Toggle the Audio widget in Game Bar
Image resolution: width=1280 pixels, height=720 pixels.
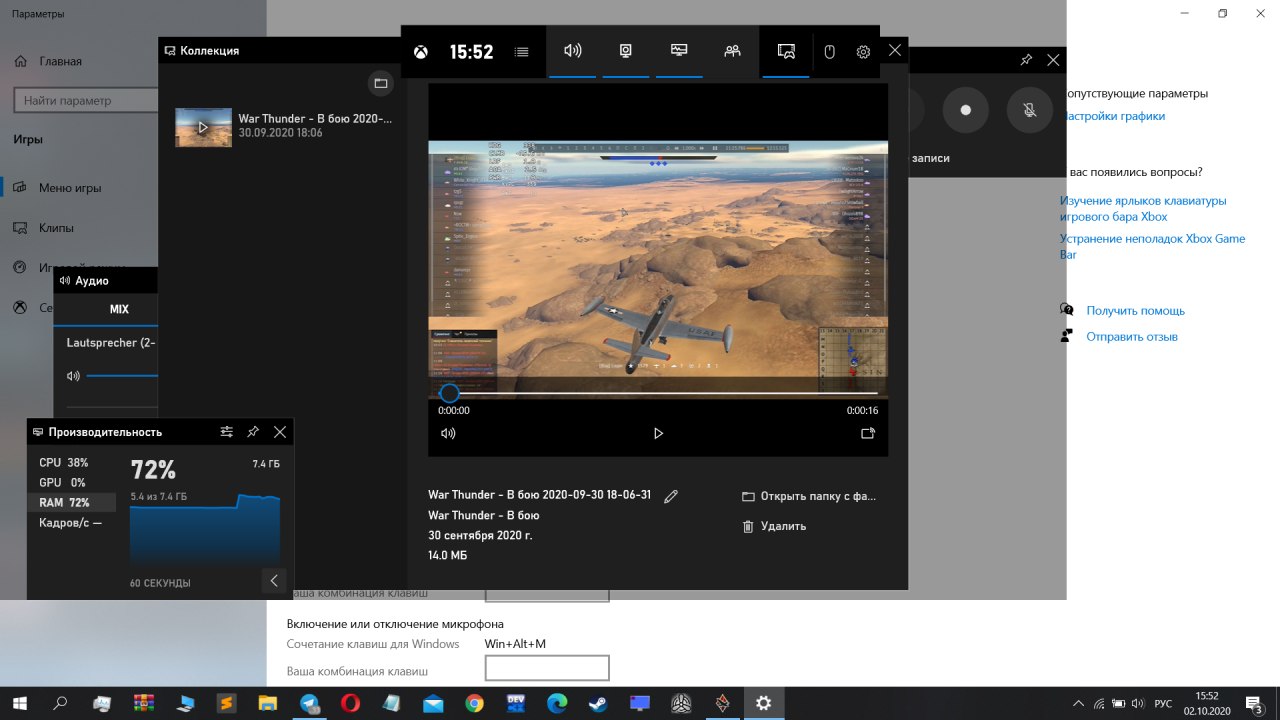pyautogui.click(x=573, y=51)
